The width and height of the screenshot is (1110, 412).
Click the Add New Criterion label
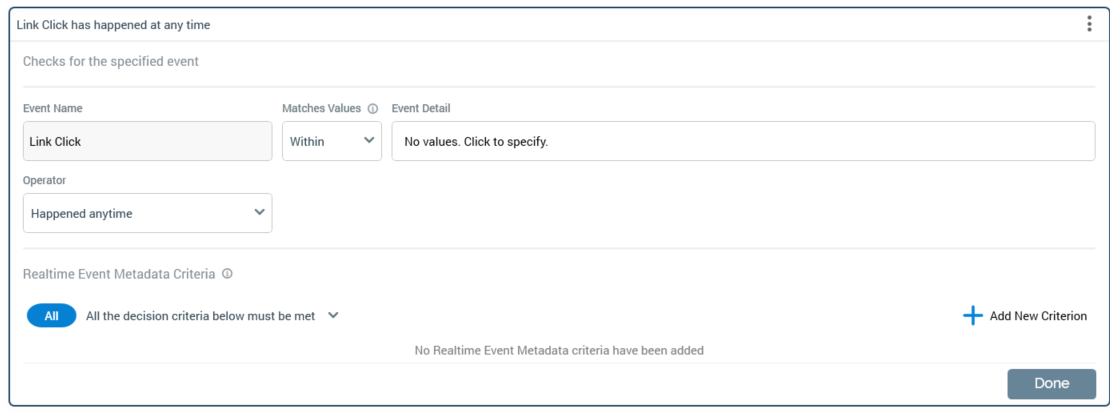(x=1038, y=316)
